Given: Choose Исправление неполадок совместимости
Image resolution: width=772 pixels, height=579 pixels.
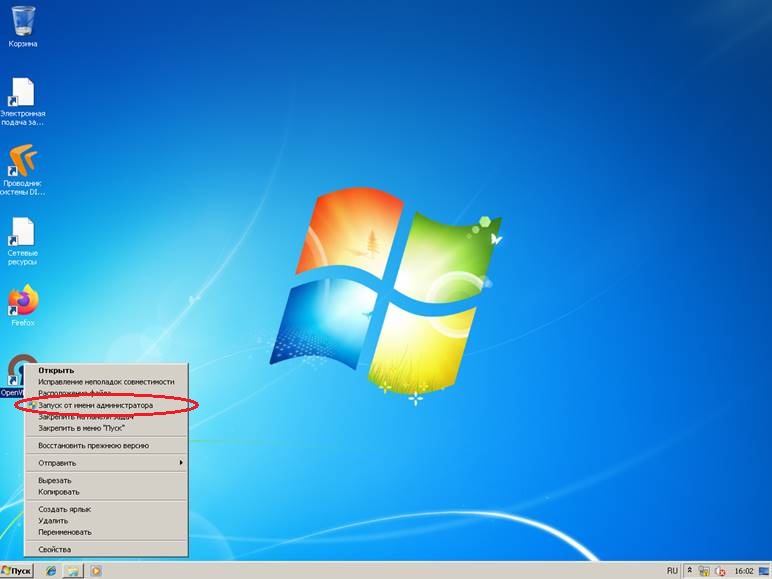Looking at the screenshot, I should click(106, 382).
